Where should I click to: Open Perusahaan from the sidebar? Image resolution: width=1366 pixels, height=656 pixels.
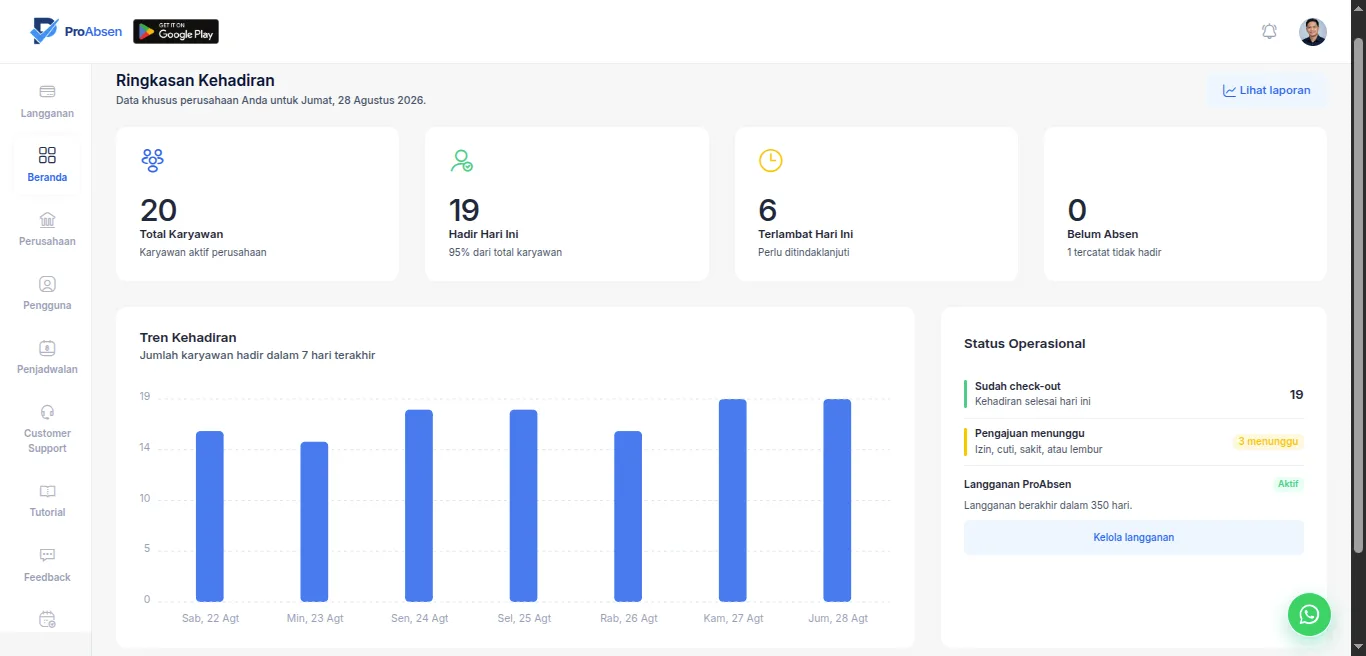point(47,230)
